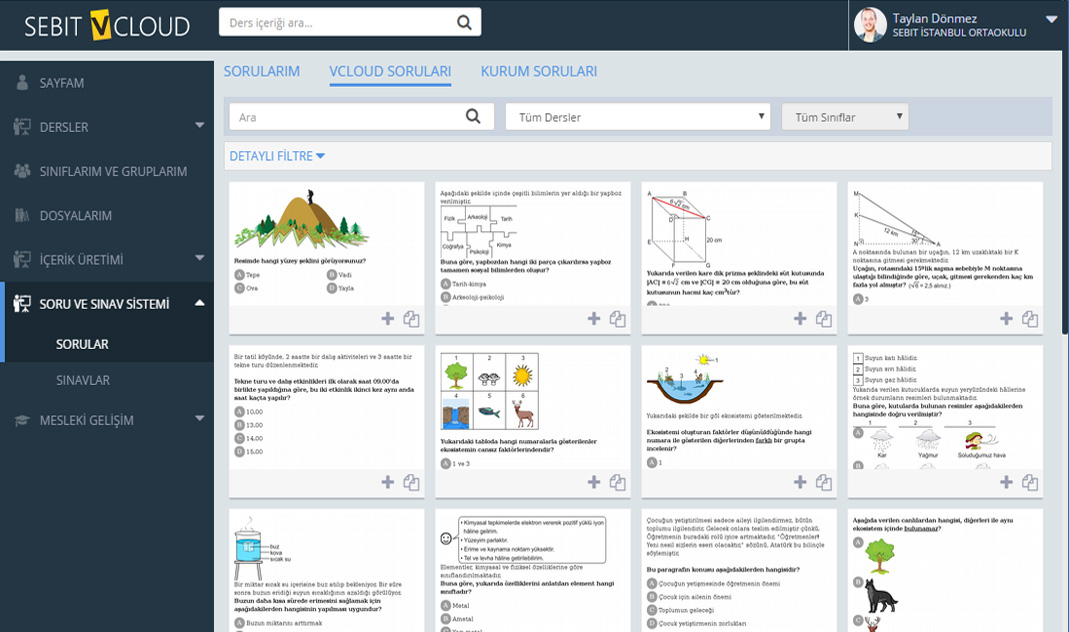This screenshot has width=1069, height=632.
Task: Switch to the KURUM SORULARI tab
Action: tap(538, 72)
